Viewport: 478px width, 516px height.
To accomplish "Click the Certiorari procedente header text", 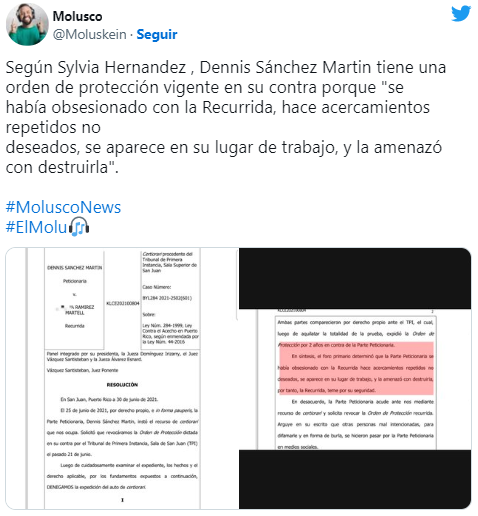I will (x=167, y=254).
